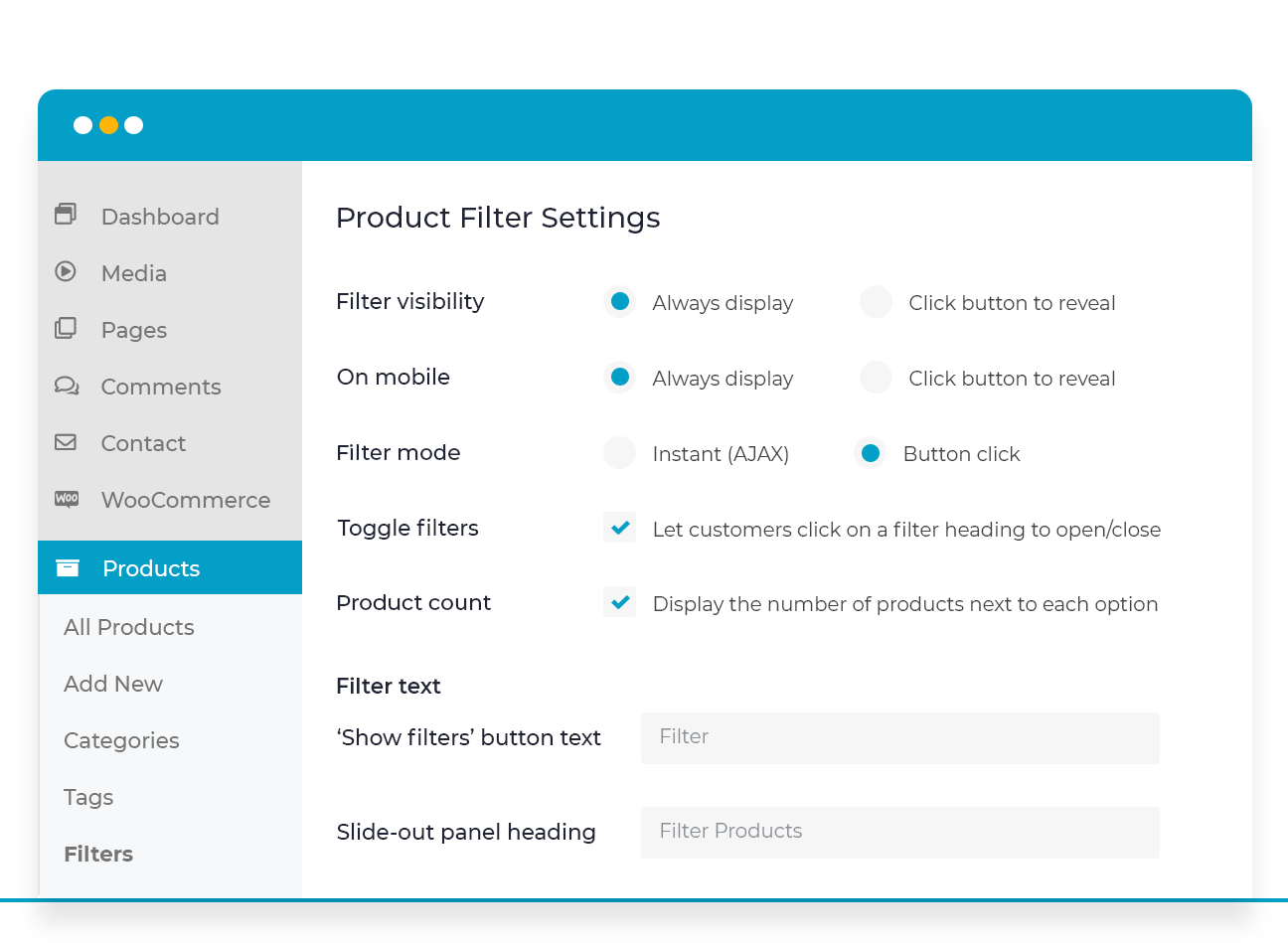The height and width of the screenshot is (943, 1288).
Task: Click the Toggle filters blue checkmark icon
Action: click(x=619, y=528)
